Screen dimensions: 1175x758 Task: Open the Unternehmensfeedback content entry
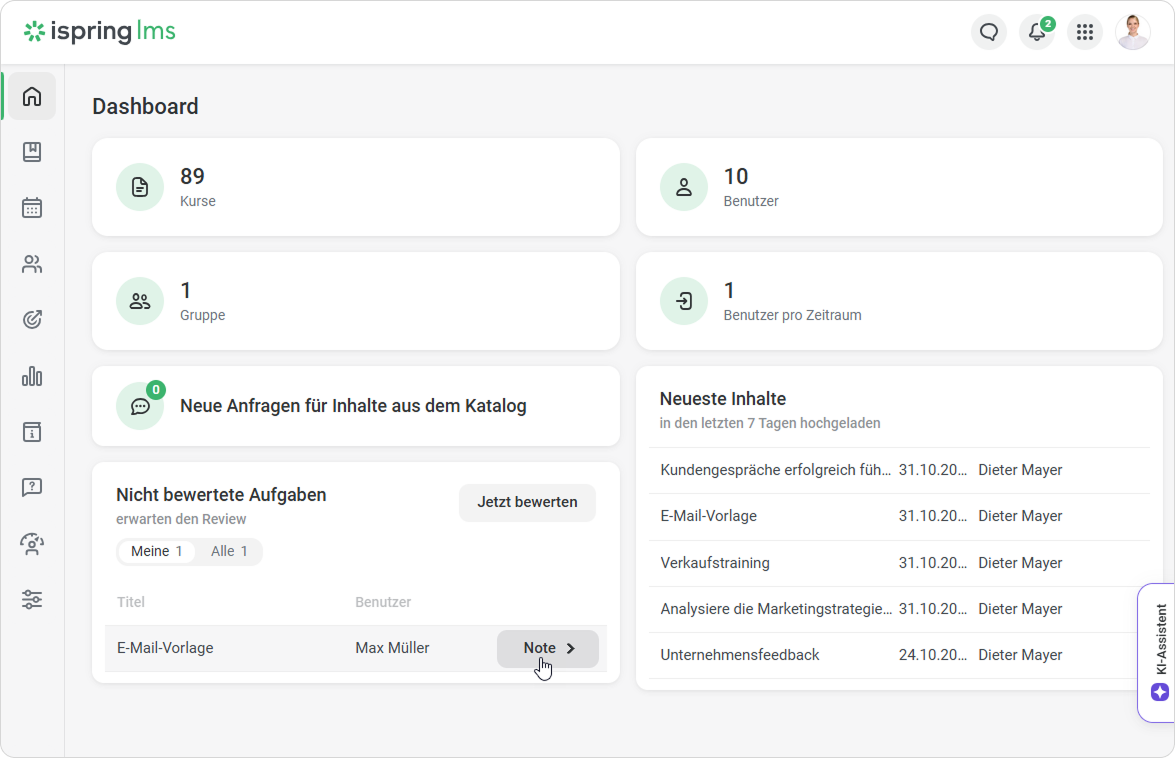click(740, 655)
